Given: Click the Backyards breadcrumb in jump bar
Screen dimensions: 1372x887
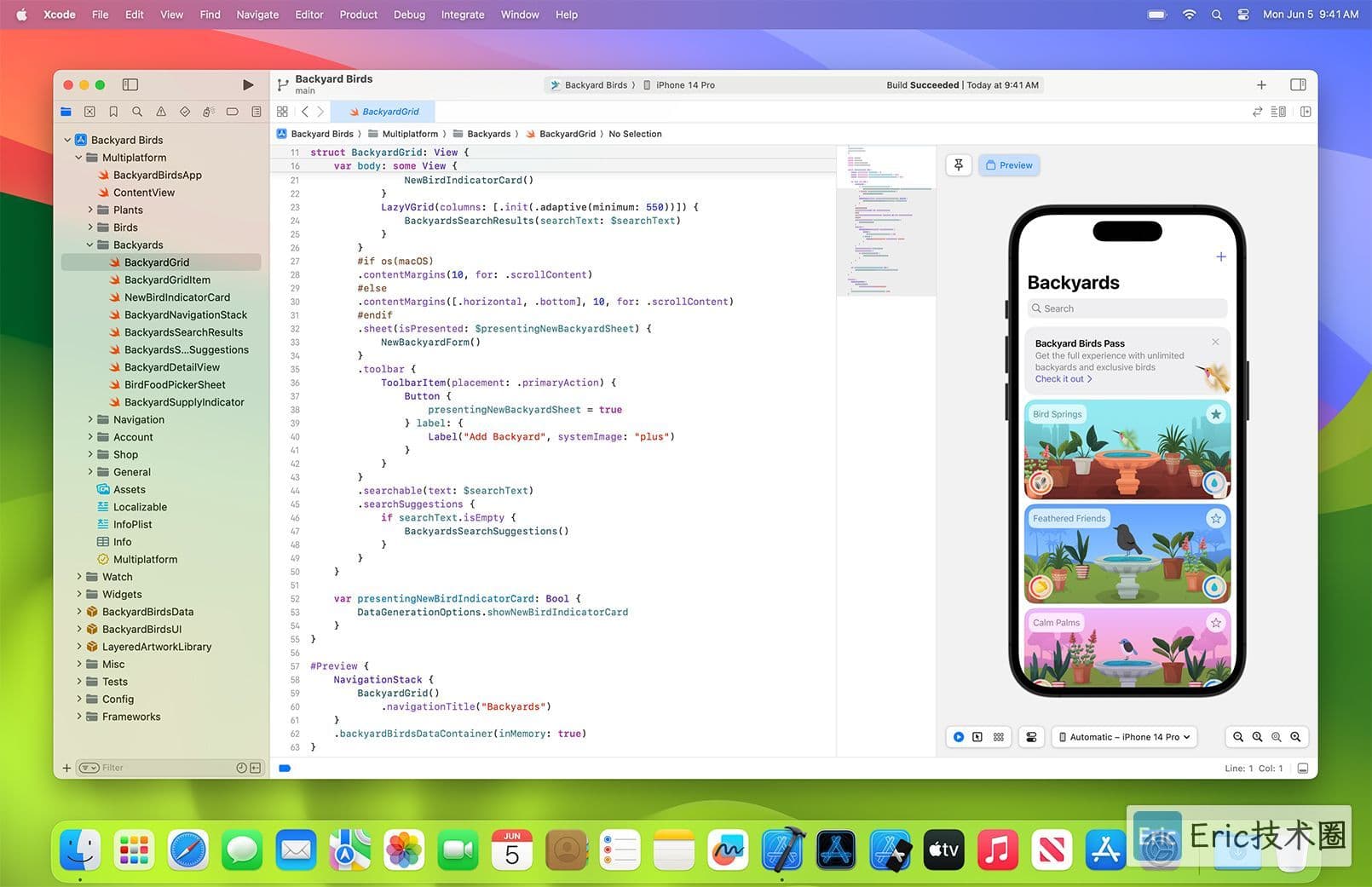Looking at the screenshot, I should [481, 134].
